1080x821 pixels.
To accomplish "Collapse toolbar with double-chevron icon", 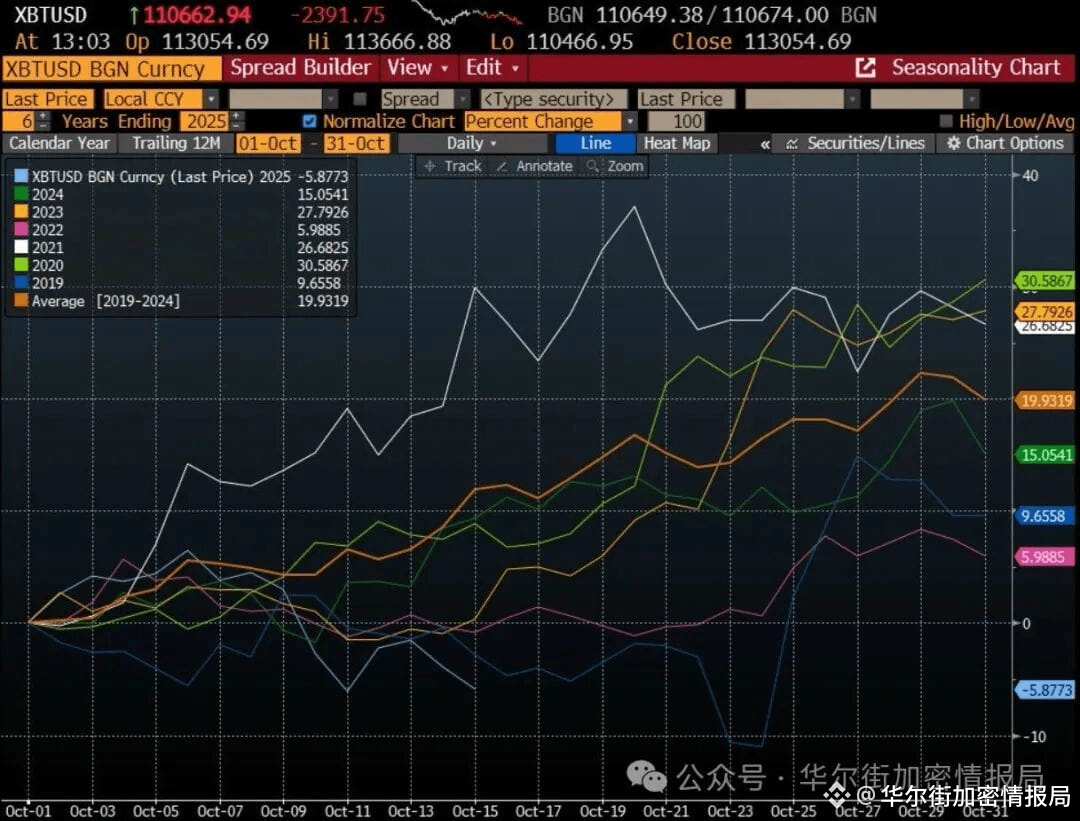I will pos(765,144).
